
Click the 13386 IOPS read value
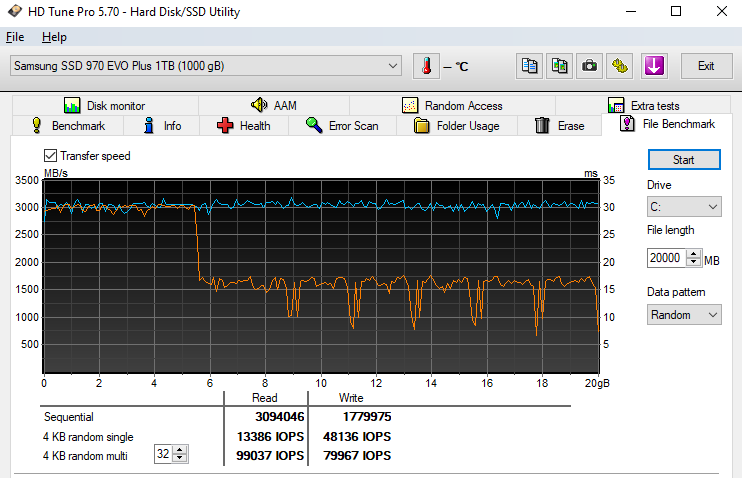click(271, 436)
